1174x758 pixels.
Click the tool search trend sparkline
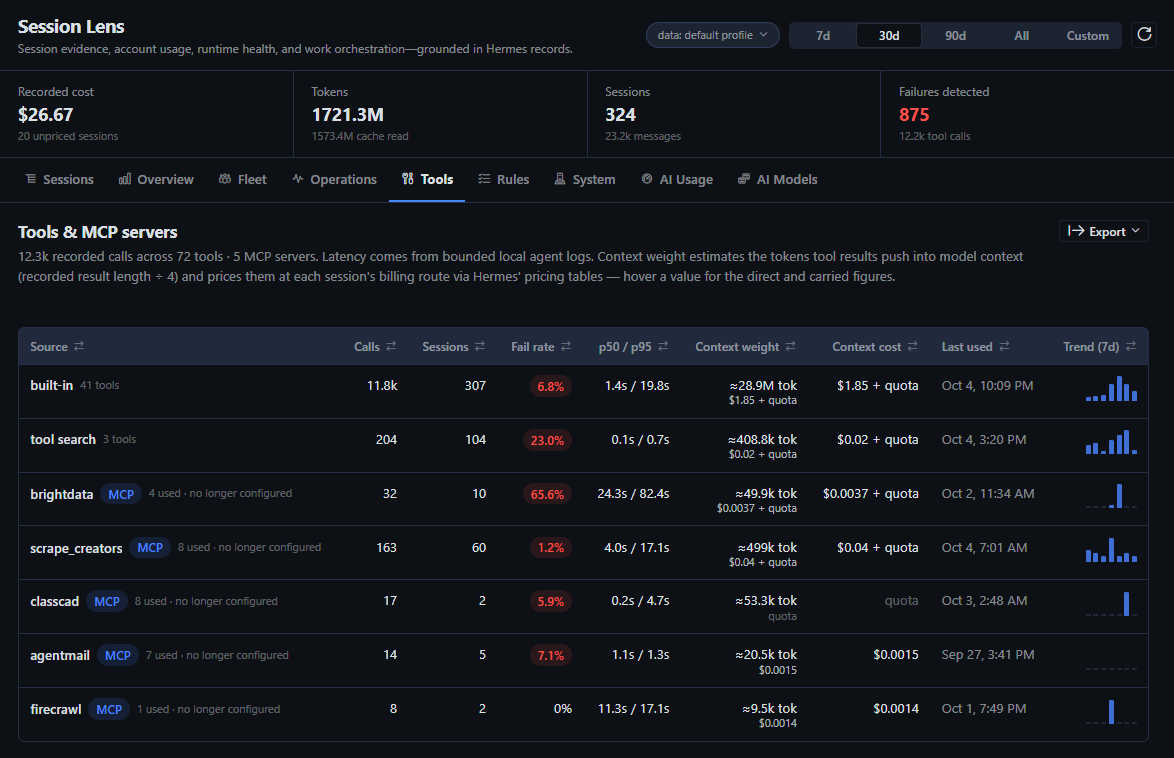point(1112,442)
